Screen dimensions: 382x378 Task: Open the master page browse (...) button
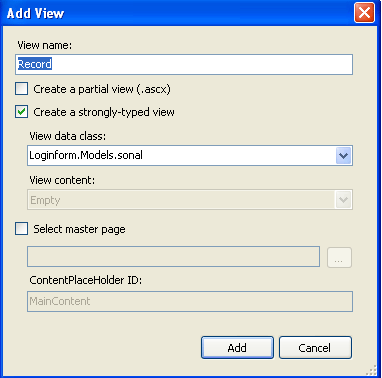(339, 257)
